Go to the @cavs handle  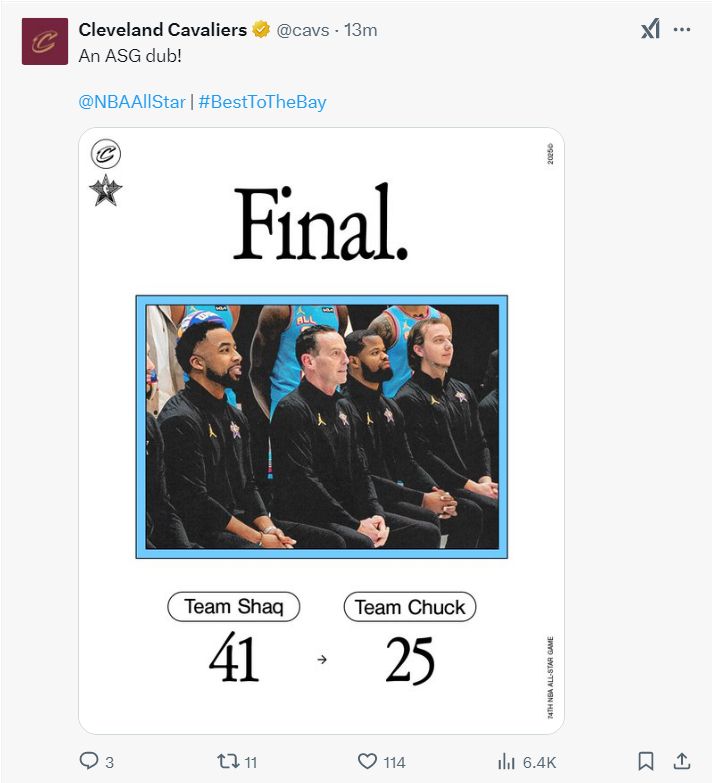(x=303, y=30)
